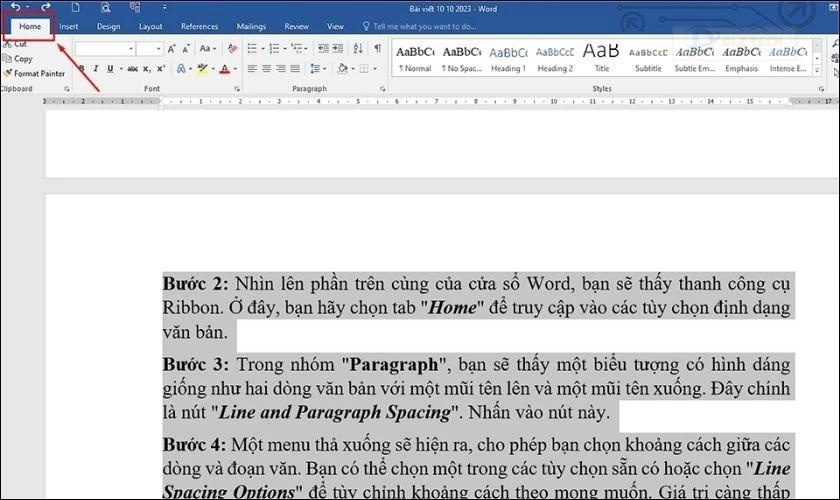Apply the Subtitle style

tap(648, 58)
